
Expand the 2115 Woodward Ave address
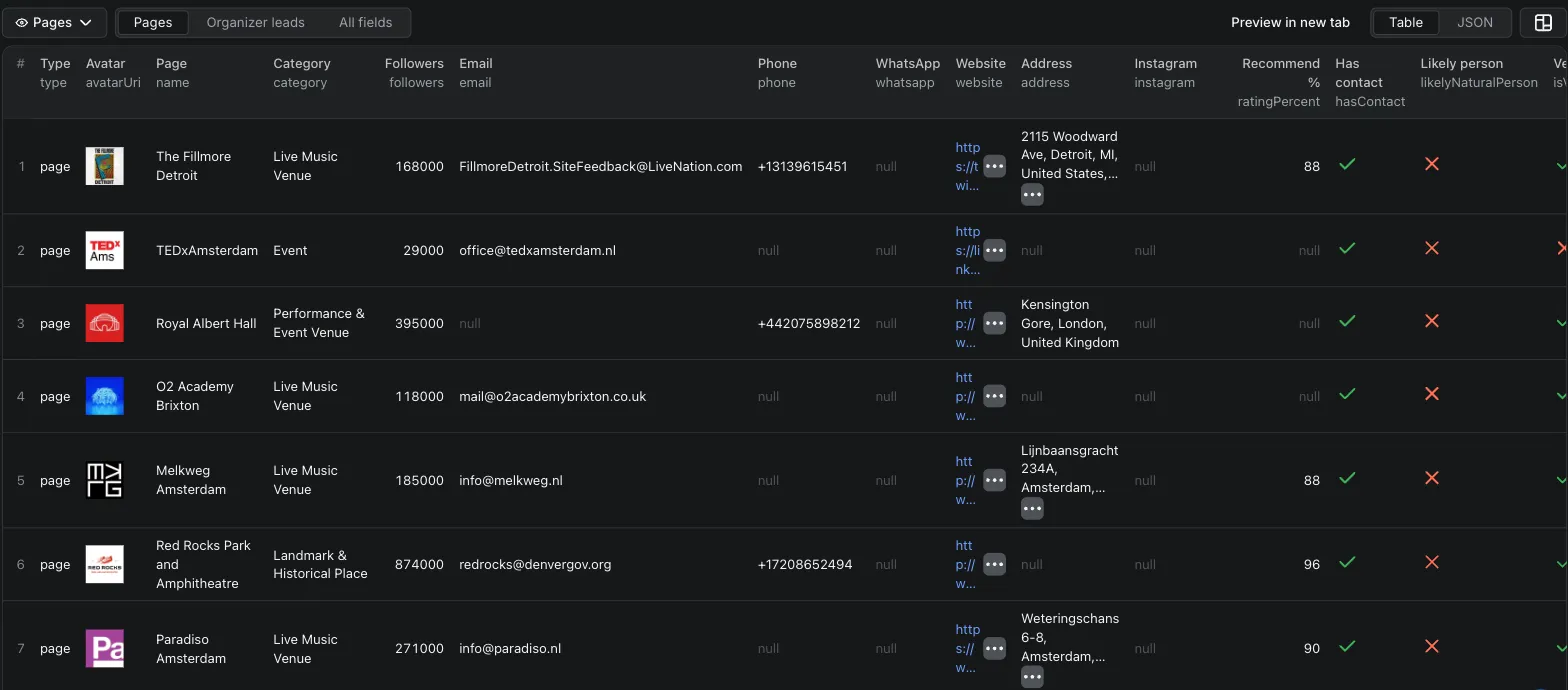1032,194
